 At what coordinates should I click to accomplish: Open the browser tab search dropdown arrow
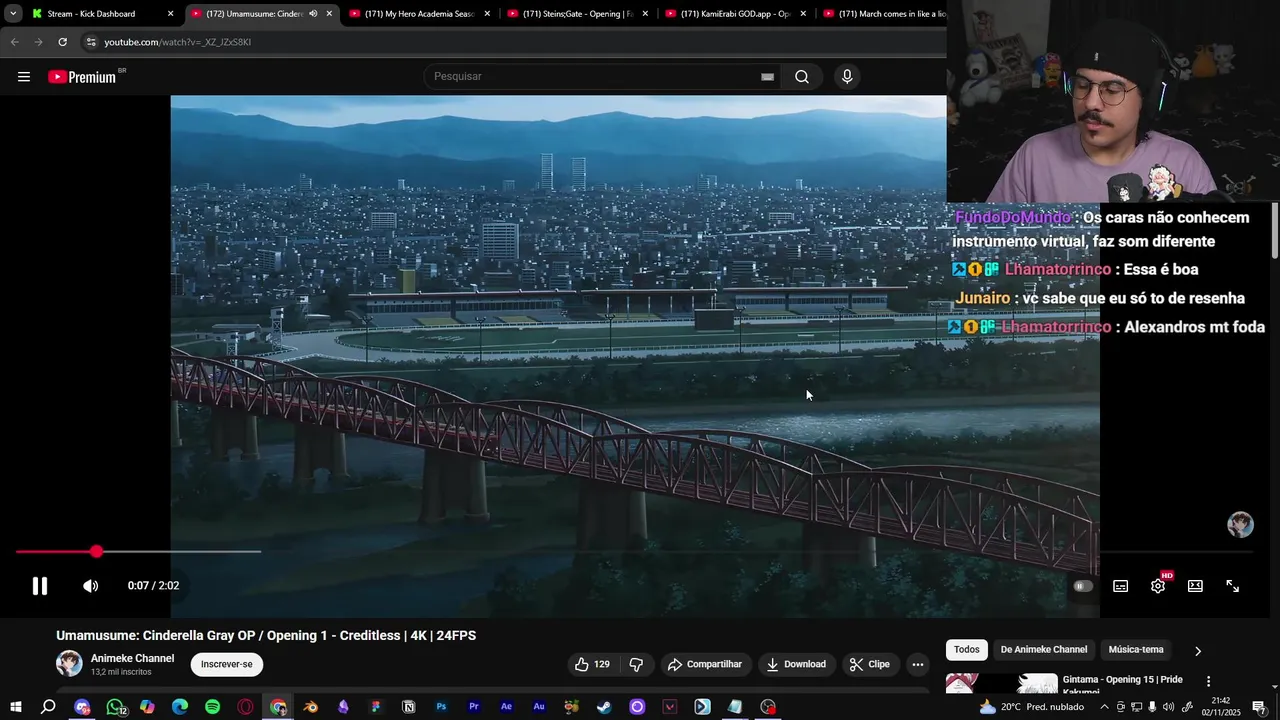[13, 14]
